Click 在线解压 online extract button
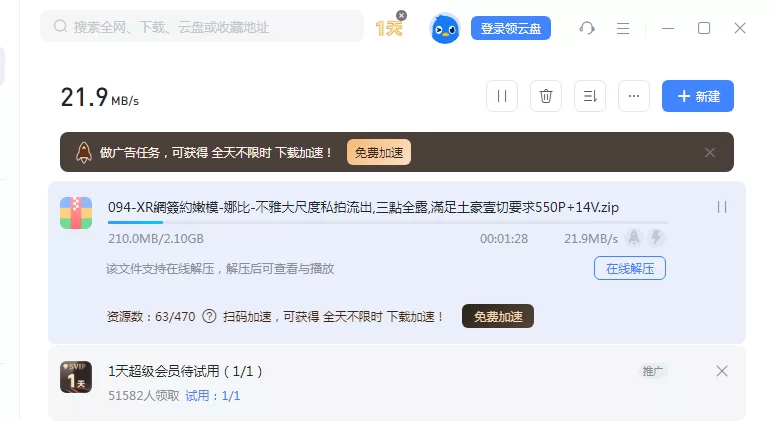773x421 pixels. [x=630, y=268]
